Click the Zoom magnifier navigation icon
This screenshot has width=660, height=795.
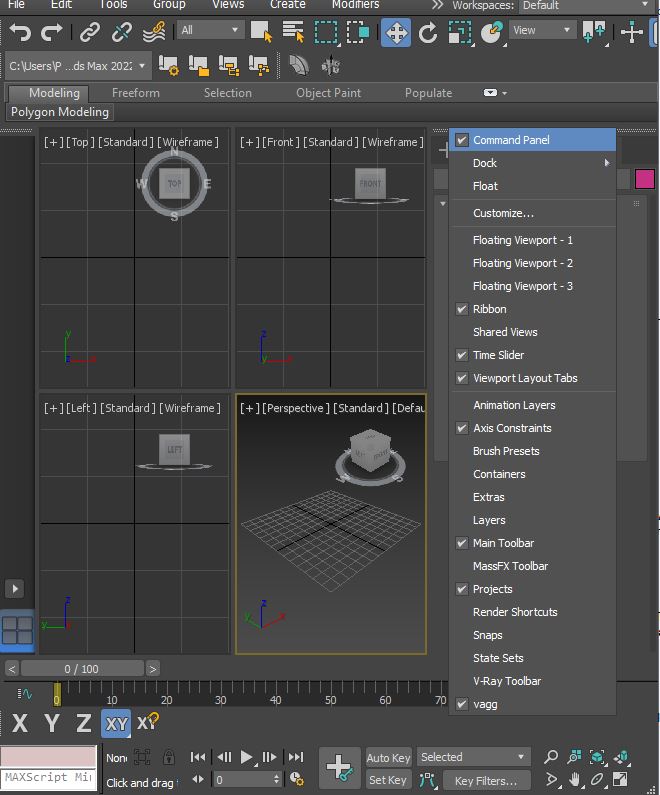point(551,757)
